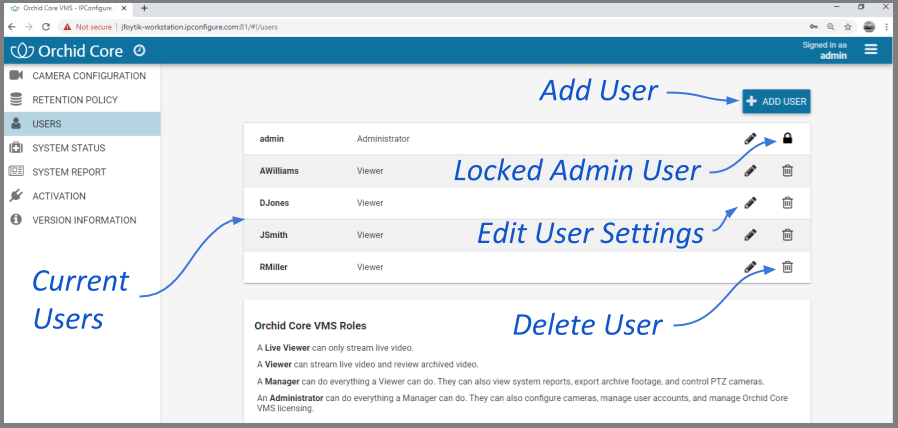
Task: Click the info icon for Version Information
Action: tap(16, 220)
